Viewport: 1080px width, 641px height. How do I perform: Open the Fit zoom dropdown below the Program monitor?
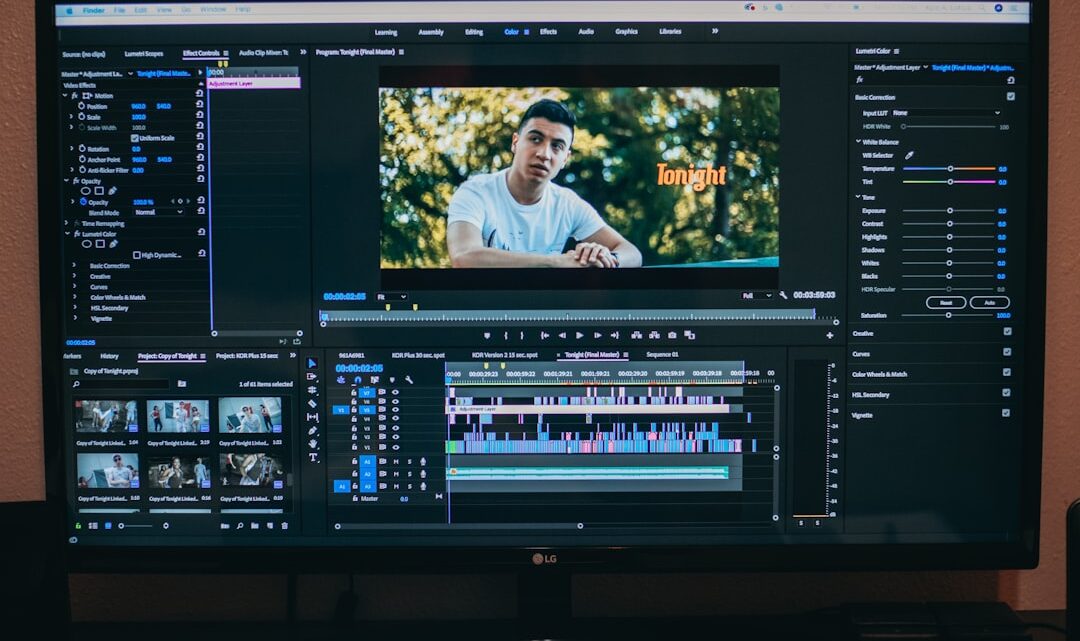point(391,297)
